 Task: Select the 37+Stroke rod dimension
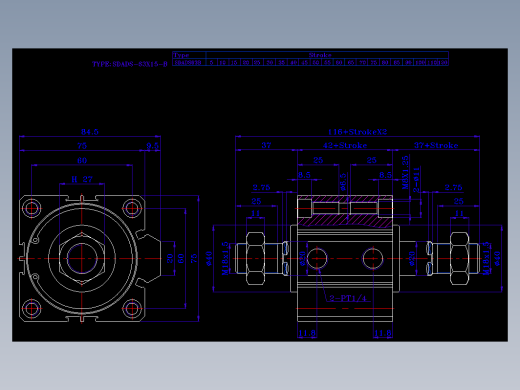(436, 145)
